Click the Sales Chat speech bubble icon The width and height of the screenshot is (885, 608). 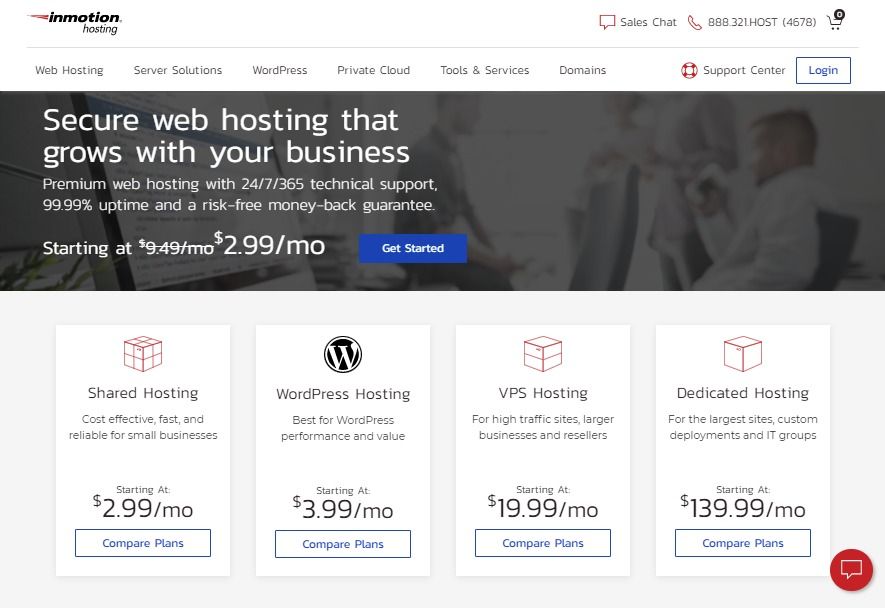[x=607, y=22]
